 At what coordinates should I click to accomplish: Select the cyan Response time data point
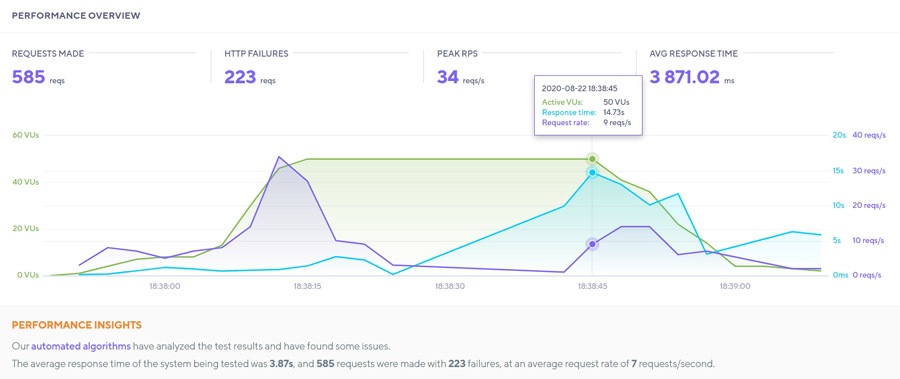pos(592,172)
